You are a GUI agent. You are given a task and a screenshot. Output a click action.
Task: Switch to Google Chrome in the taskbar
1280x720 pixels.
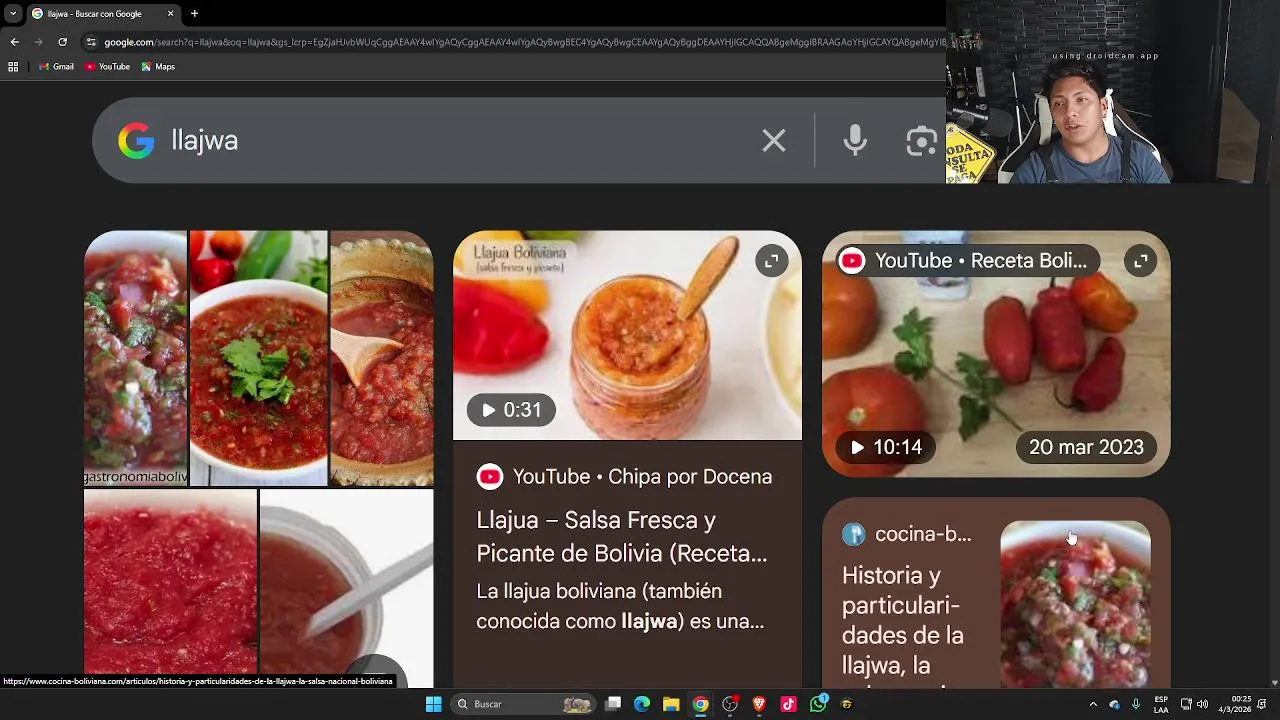tap(700, 704)
